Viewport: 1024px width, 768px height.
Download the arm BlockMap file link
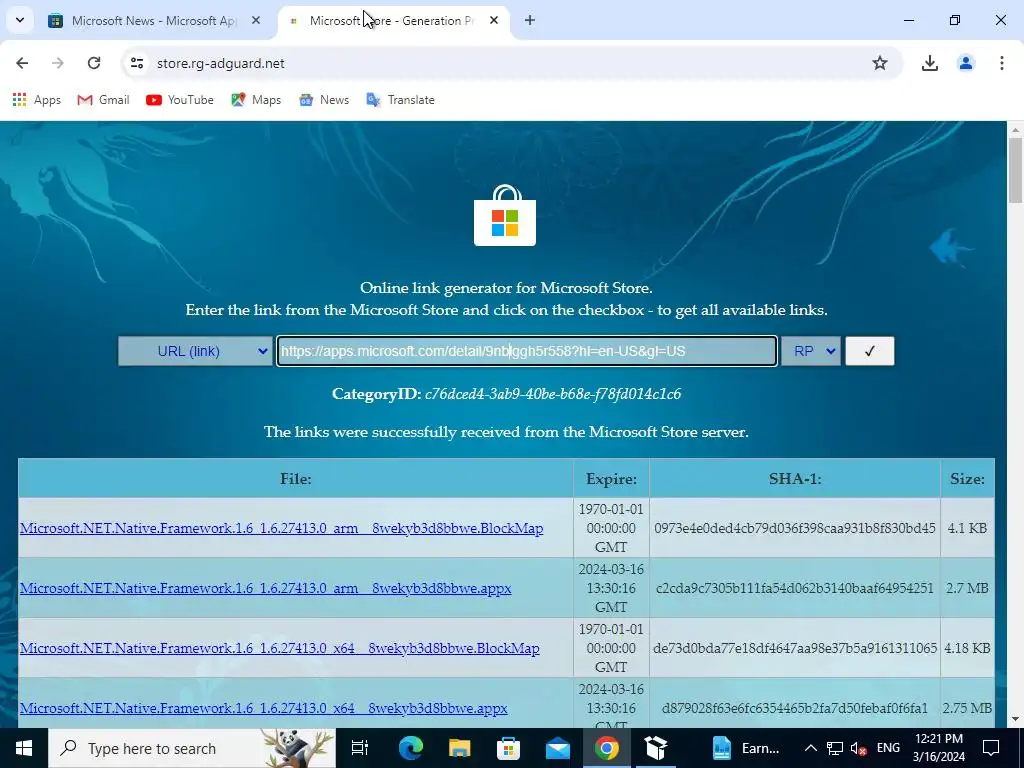[x=281, y=528]
